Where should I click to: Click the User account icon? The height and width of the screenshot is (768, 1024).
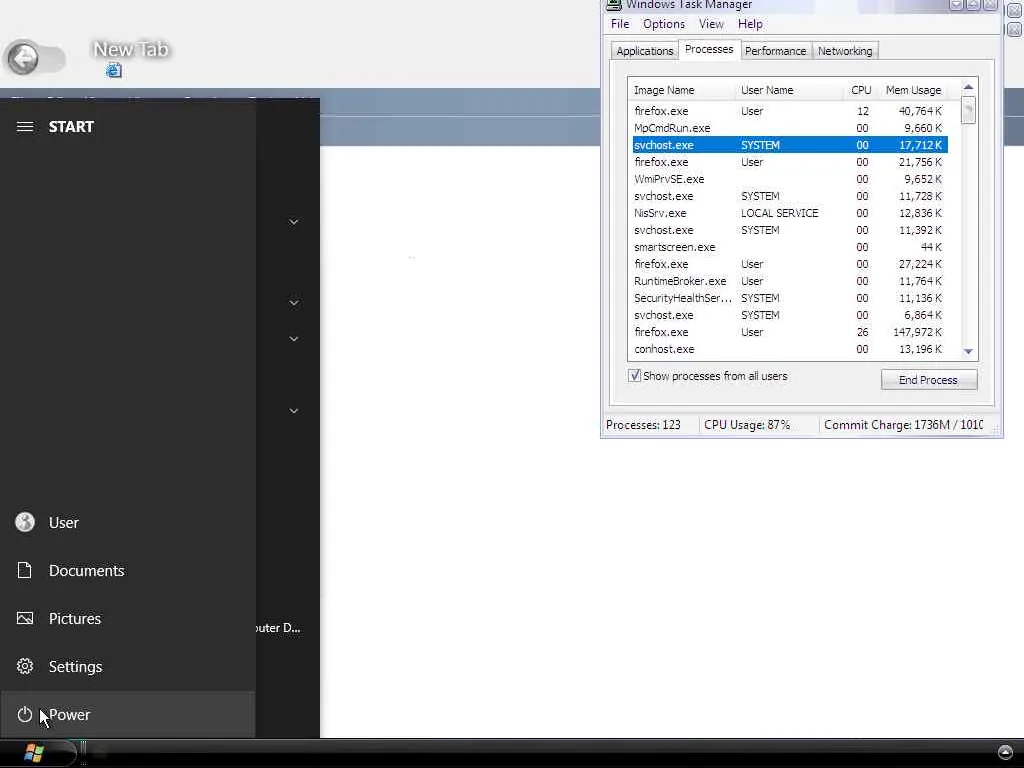click(x=25, y=522)
